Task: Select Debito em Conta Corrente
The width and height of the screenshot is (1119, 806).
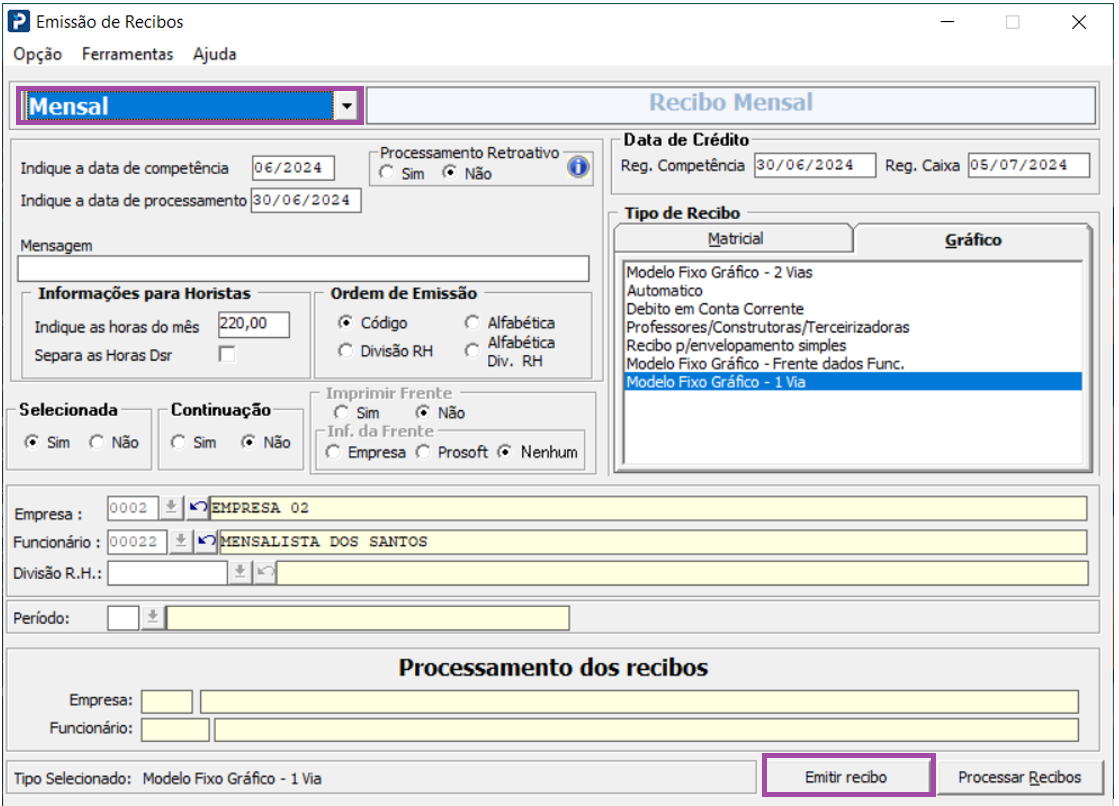Action: pos(714,309)
